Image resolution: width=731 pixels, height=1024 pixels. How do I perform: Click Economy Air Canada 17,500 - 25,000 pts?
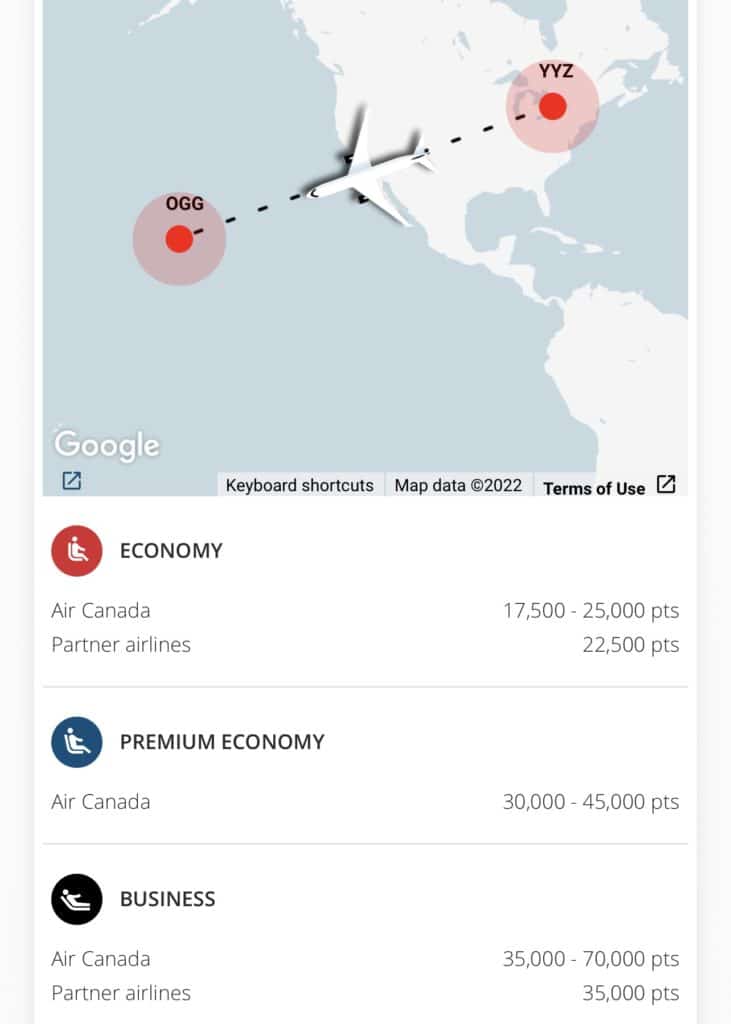[590, 610]
